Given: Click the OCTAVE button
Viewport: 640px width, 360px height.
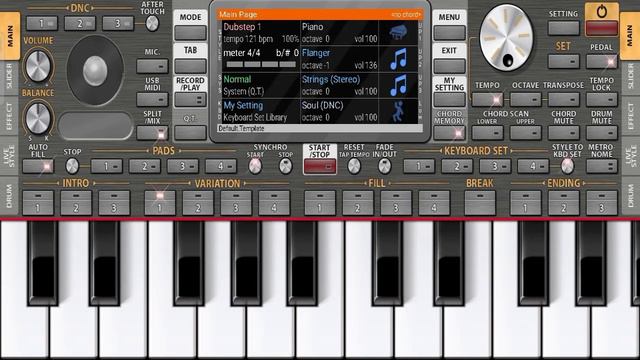Looking at the screenshot, I should point(525,100).
